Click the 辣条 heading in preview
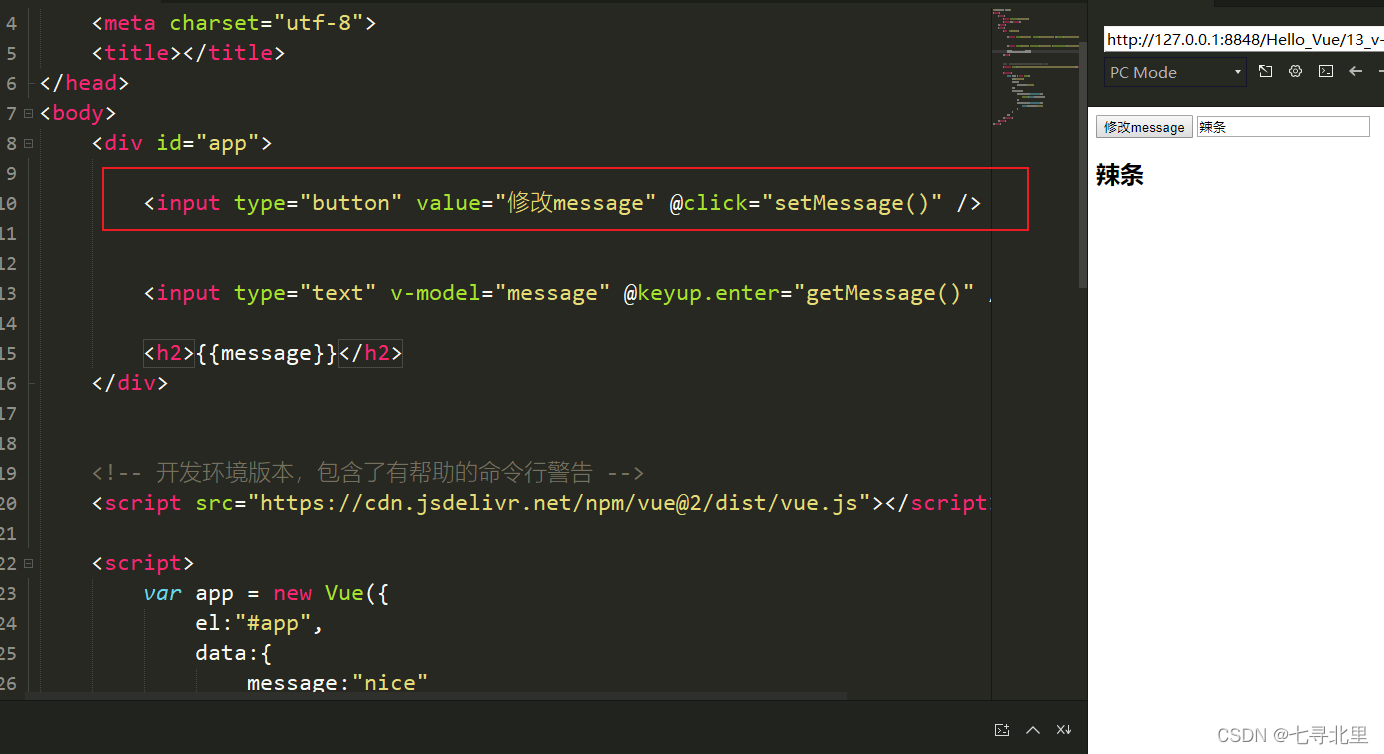Image resolution: width=1384 pixels, height=754 pixels. tap(1120, 175)
